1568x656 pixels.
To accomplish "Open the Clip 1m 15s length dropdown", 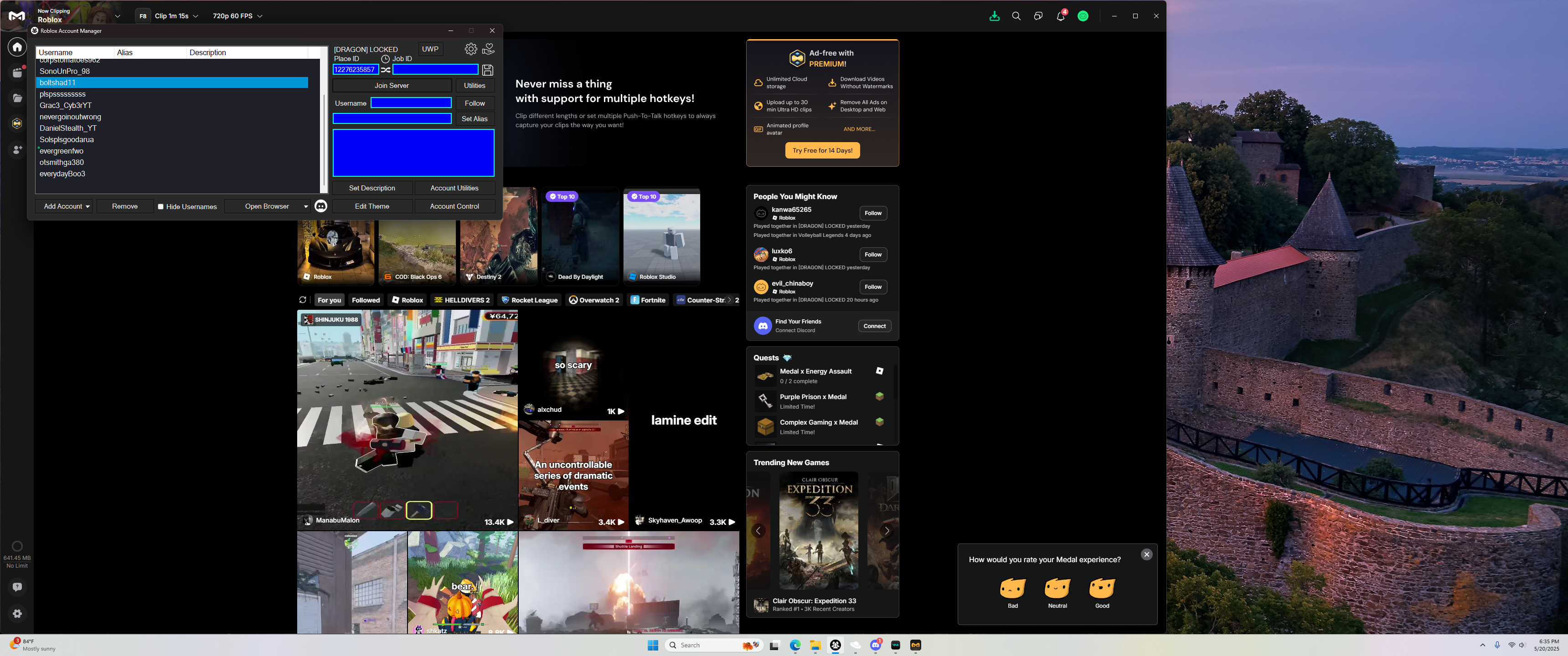I will click(176, 16).
